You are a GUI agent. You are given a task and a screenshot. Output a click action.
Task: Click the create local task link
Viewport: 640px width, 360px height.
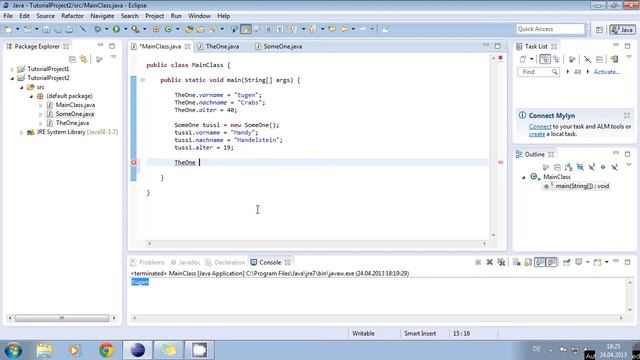pos(537,134)
